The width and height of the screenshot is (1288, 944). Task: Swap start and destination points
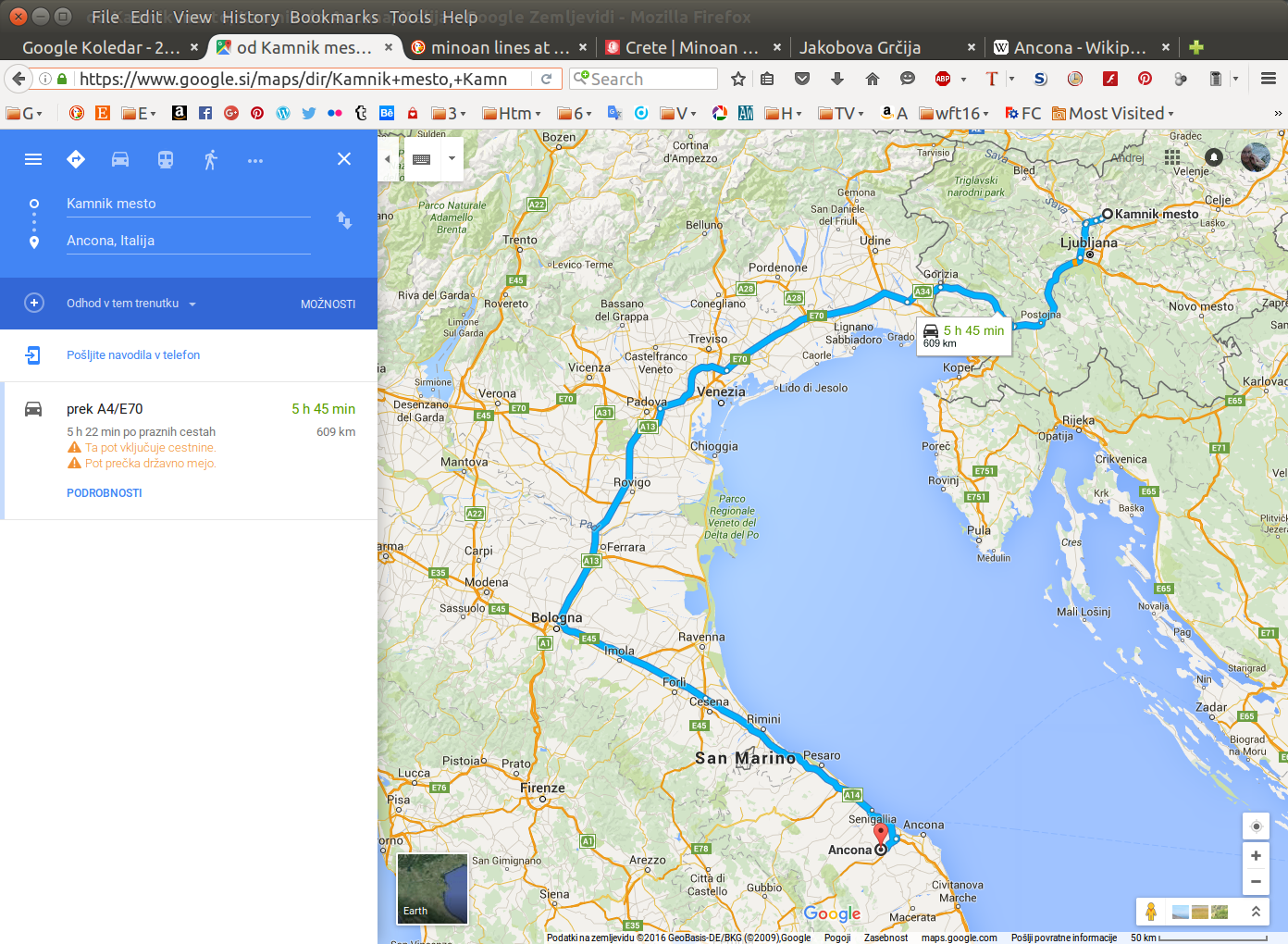click(344, 220)
